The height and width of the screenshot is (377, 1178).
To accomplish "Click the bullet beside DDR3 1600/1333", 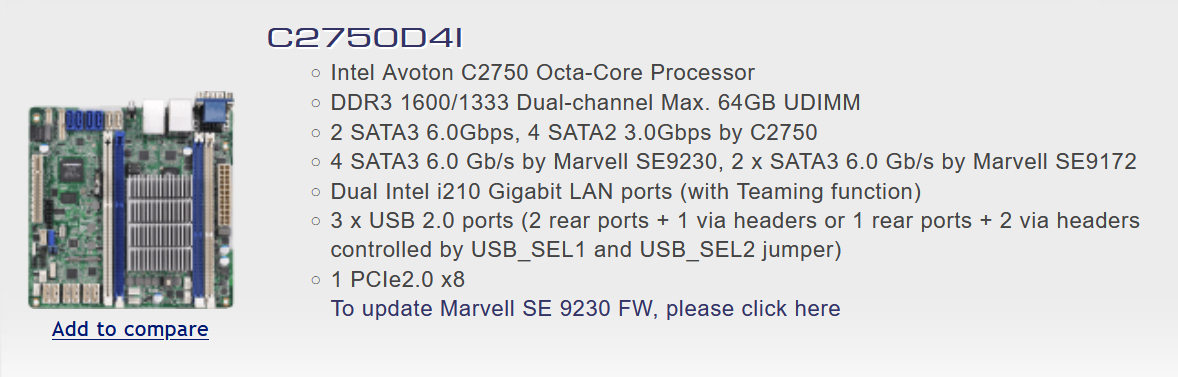I will click(x=316, y=103).
